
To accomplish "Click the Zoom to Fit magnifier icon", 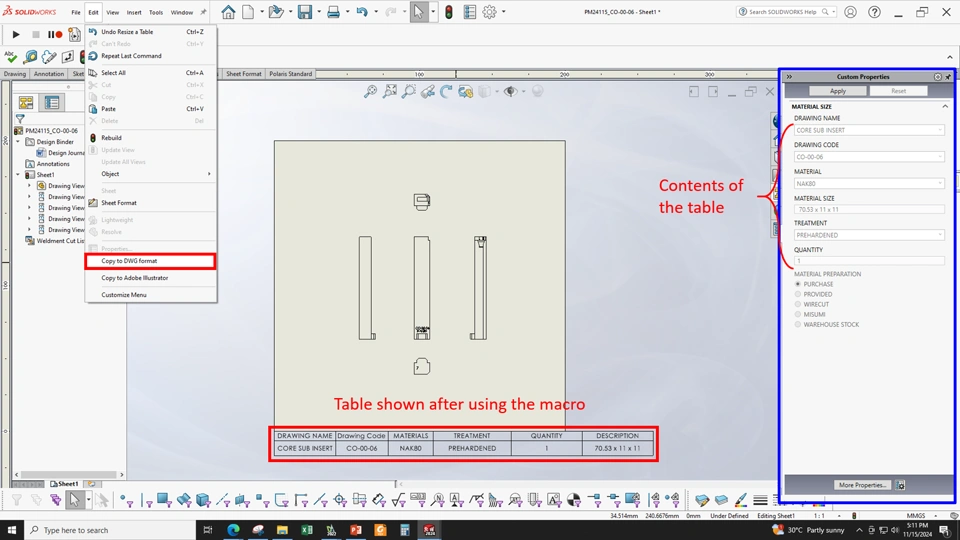I will (370, 92).
